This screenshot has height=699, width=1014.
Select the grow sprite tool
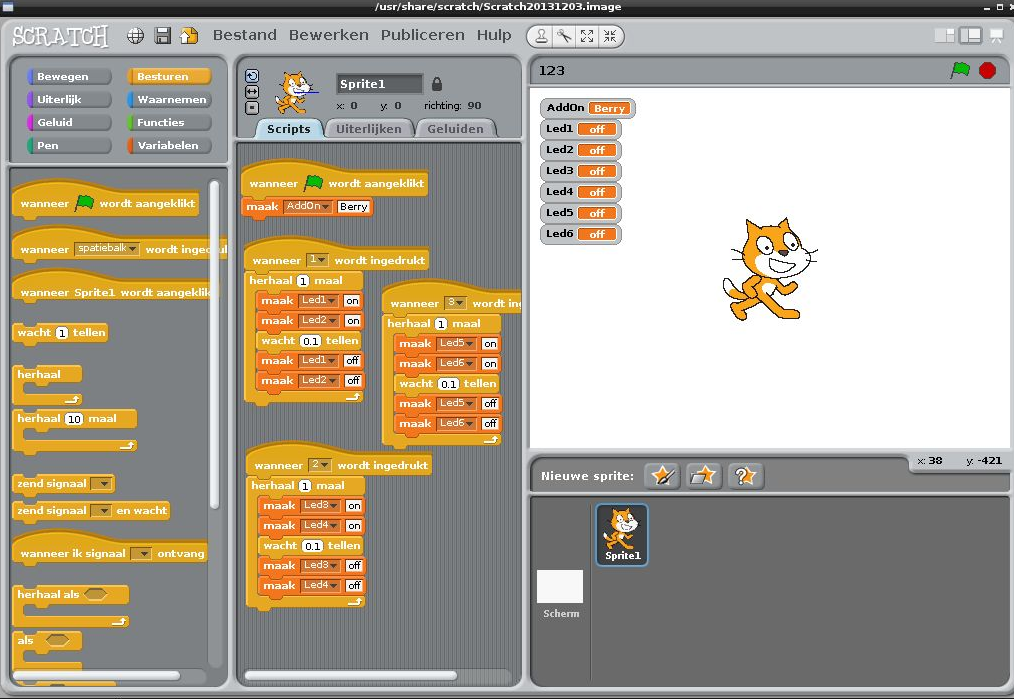(587, 36)
